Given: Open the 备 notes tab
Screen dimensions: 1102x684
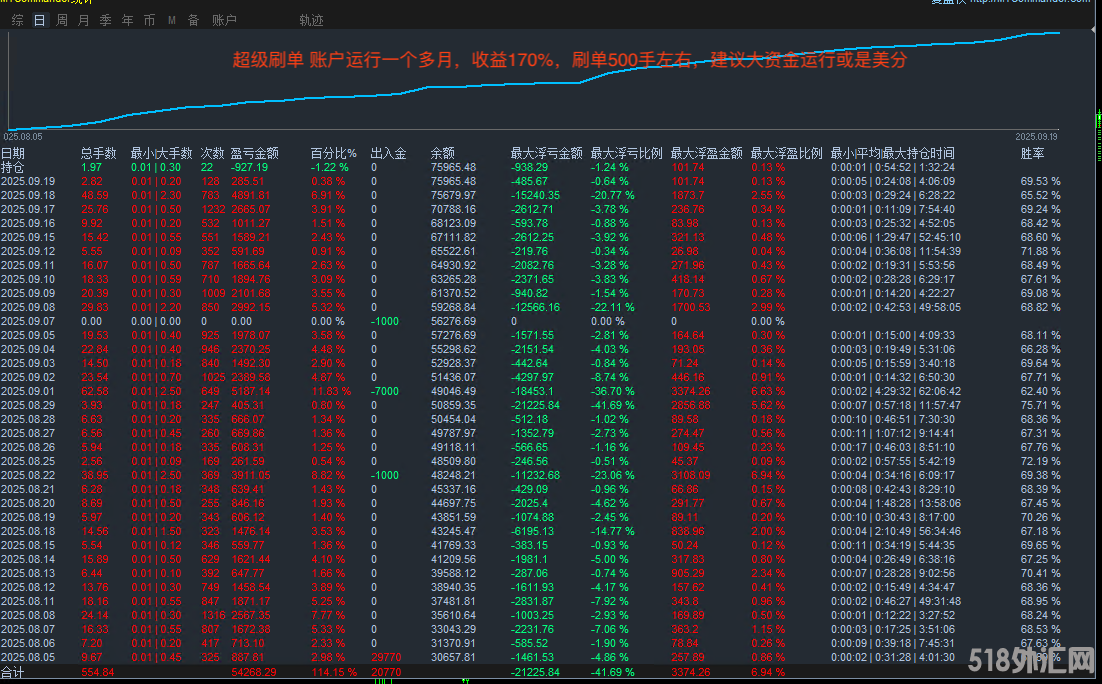Looking at the screenshot, I should [x=193, y=20].
